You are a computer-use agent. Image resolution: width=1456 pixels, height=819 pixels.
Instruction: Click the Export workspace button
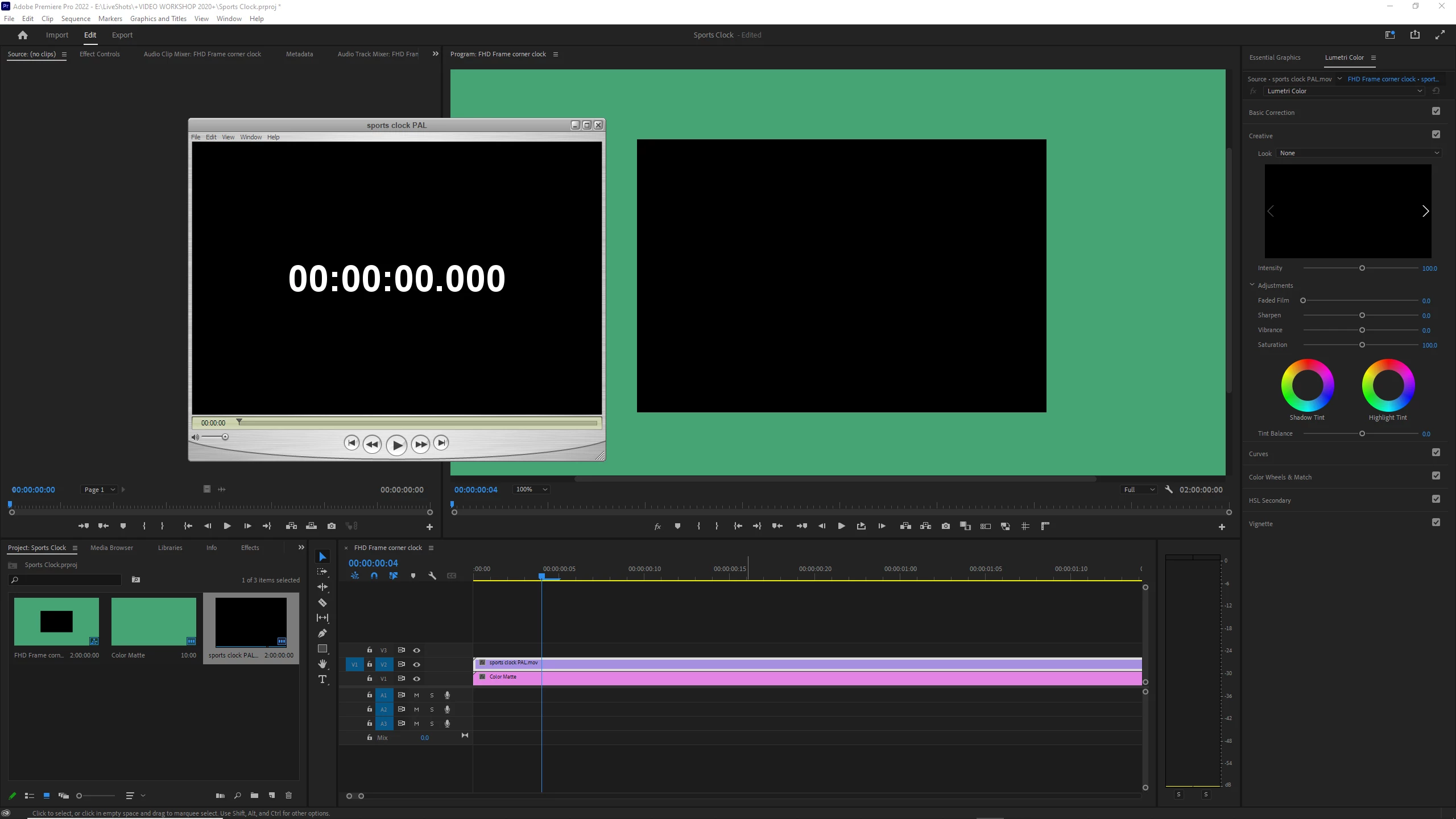[122, 35]
